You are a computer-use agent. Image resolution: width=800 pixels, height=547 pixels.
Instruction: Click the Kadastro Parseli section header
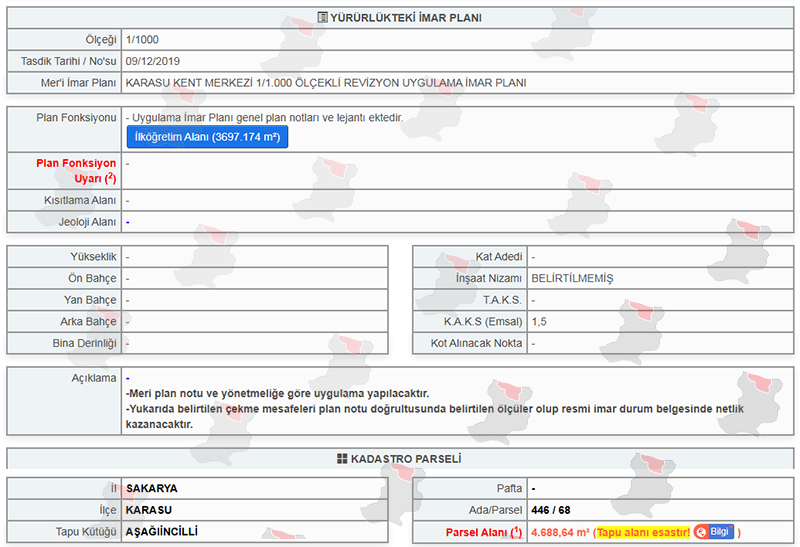[x=406, y=459]
